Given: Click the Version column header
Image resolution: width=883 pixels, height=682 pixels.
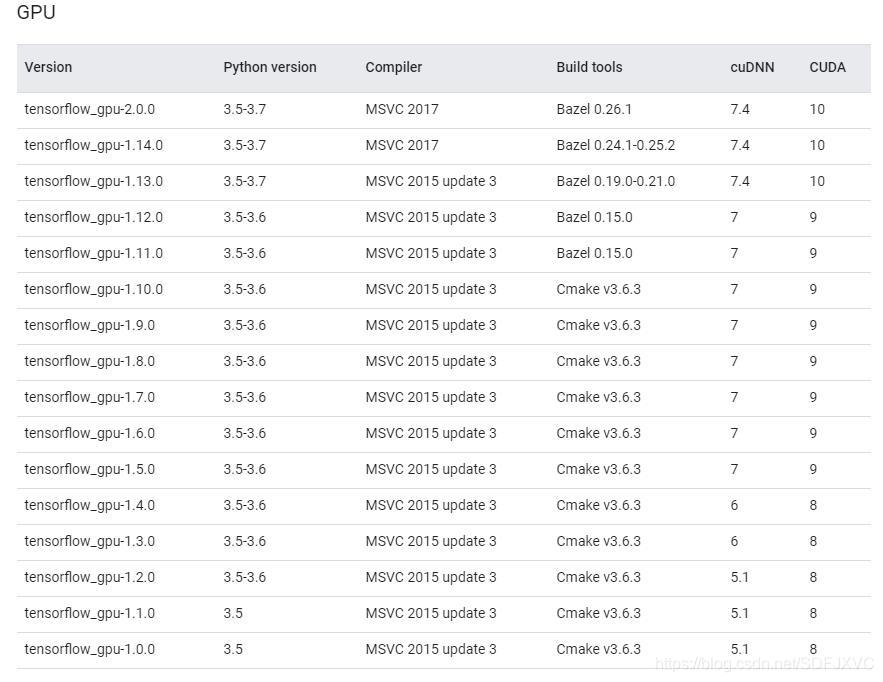Looking at the screenshot, I should (48, 67).
